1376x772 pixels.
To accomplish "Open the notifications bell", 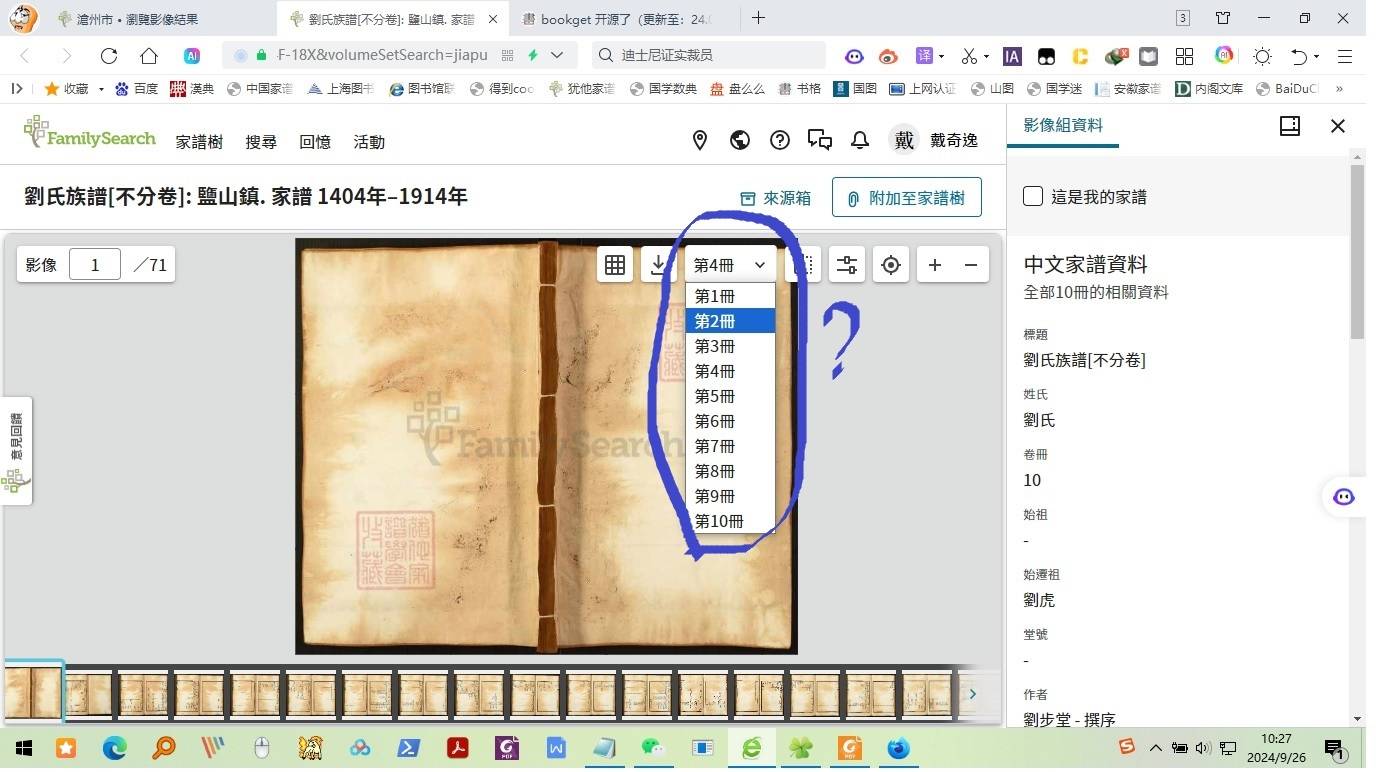I will coord(860,141).
